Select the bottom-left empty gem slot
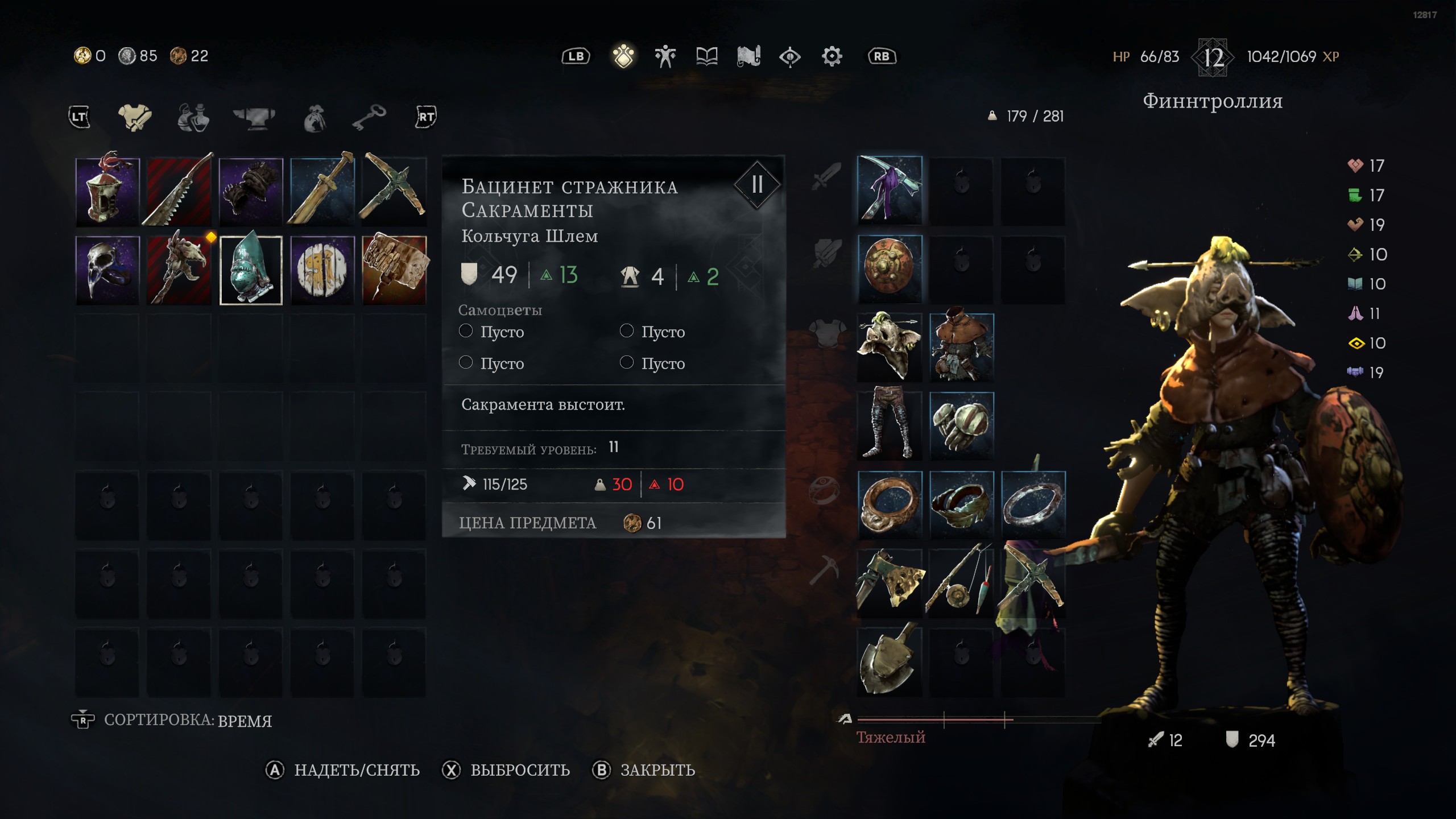 click(x=491, y=363)
